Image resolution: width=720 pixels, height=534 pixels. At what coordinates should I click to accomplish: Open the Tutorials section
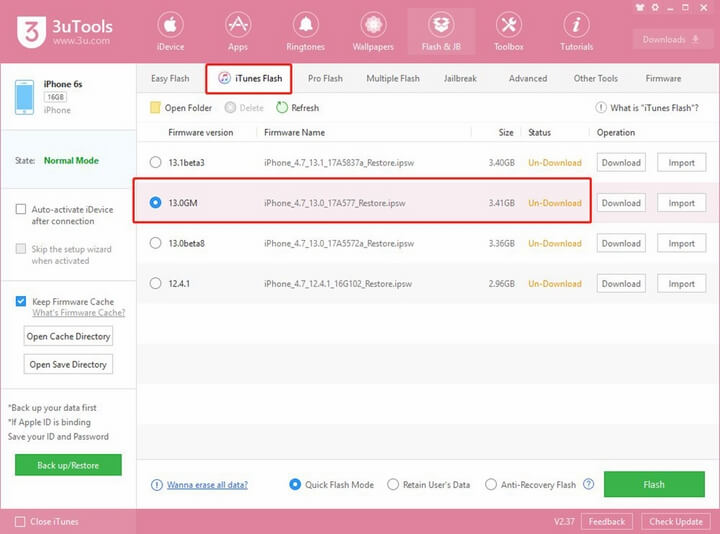click(576, 32)
